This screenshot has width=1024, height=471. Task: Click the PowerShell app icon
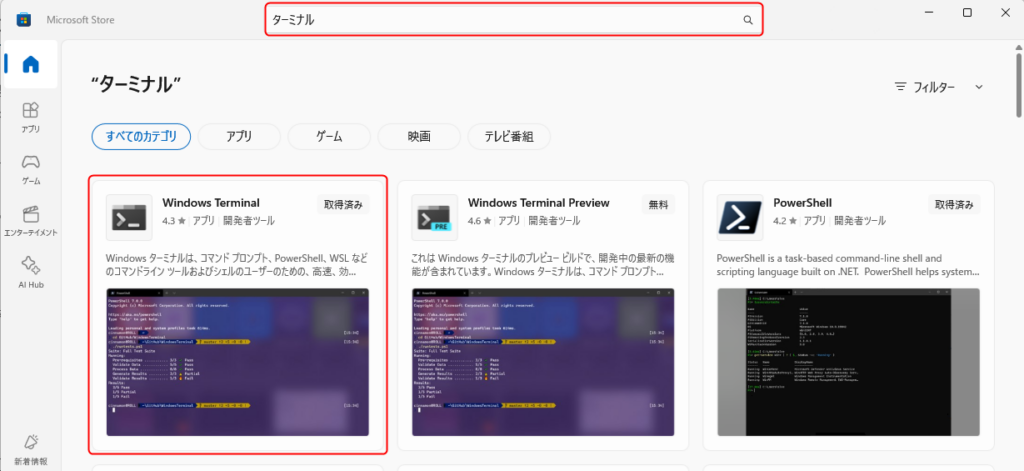tap(740, 217)
